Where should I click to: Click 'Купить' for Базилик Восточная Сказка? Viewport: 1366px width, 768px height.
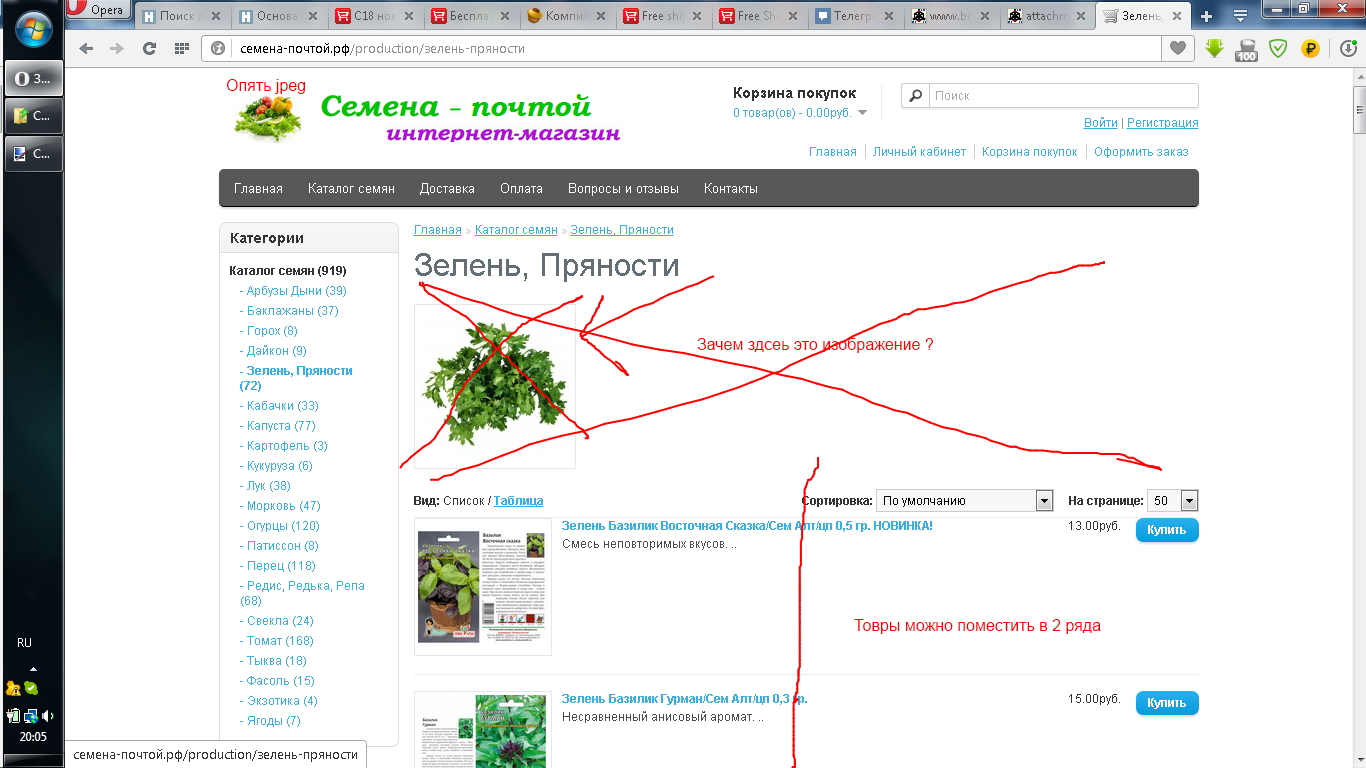(x=1166, y=530)
